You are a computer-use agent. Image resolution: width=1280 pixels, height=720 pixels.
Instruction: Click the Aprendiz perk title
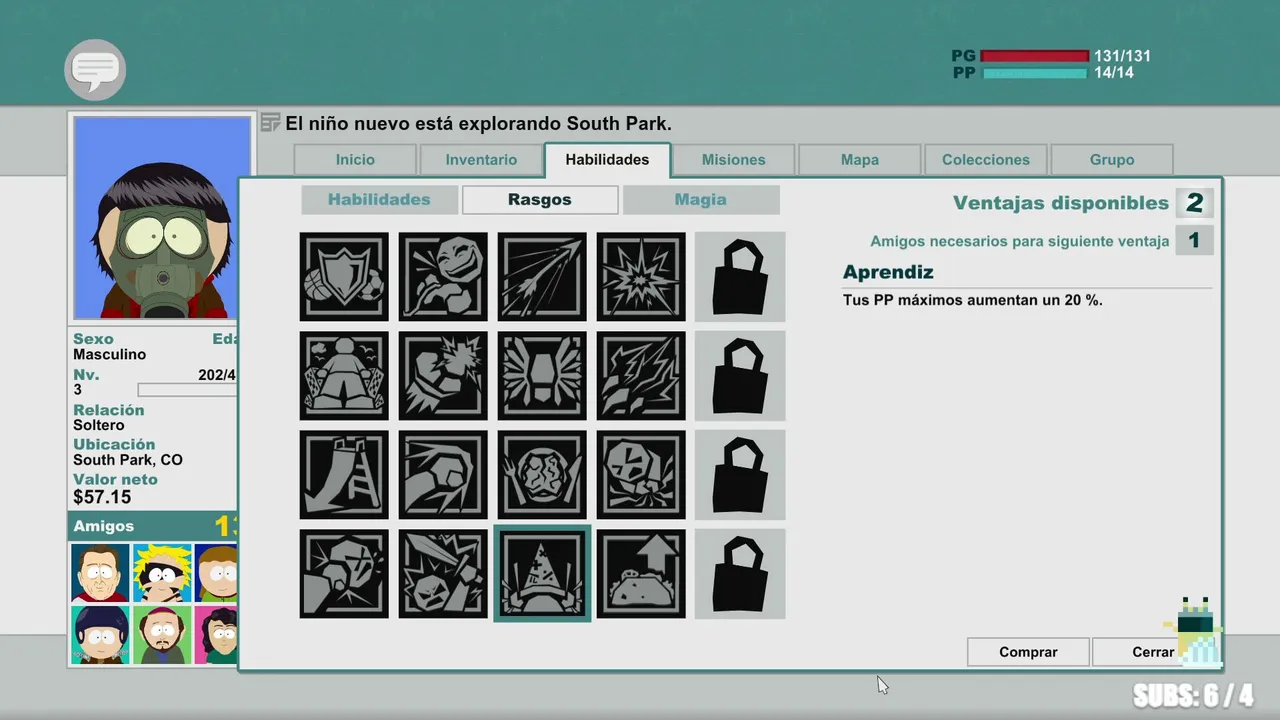pos(888,272)
